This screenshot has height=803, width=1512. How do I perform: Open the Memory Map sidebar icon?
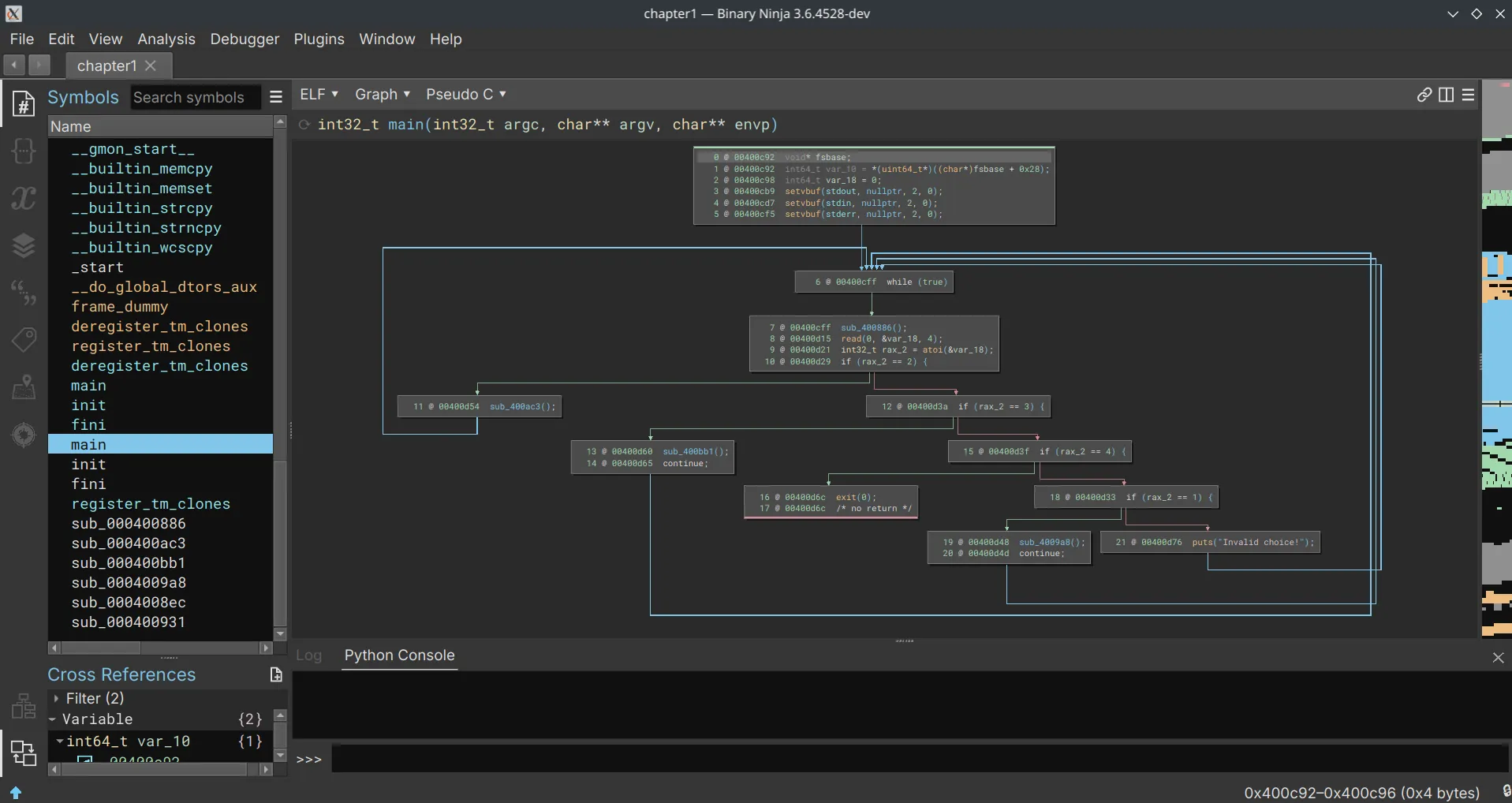24,387
